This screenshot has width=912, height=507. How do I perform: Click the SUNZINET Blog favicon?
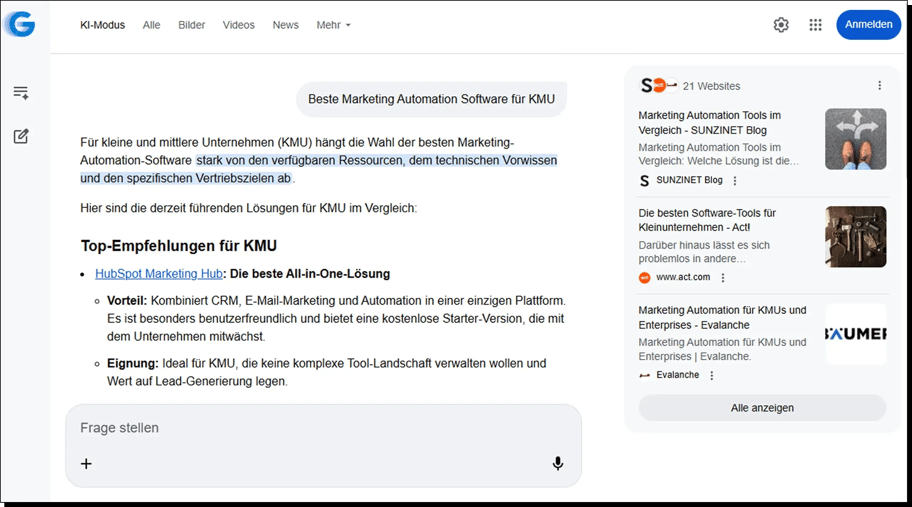point(644,181)
